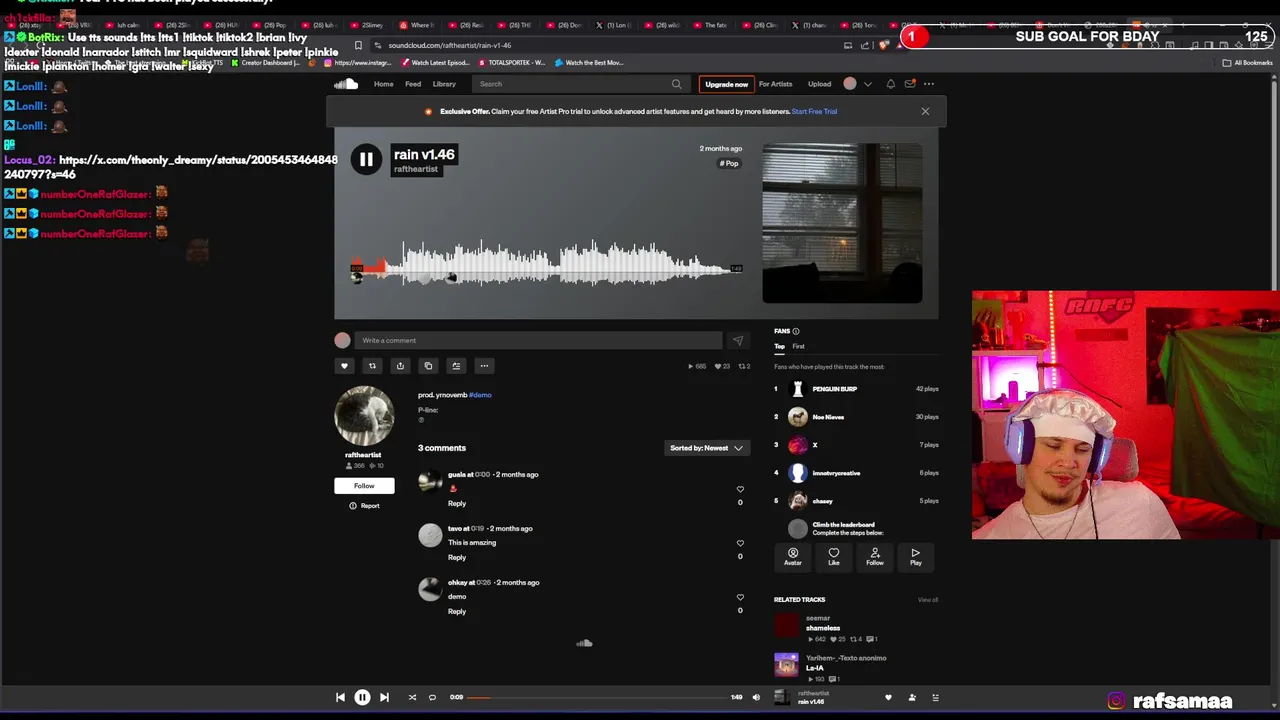Click the SoundCloud search field
The height and width of the screenshot is (720, 1280).
580,84
